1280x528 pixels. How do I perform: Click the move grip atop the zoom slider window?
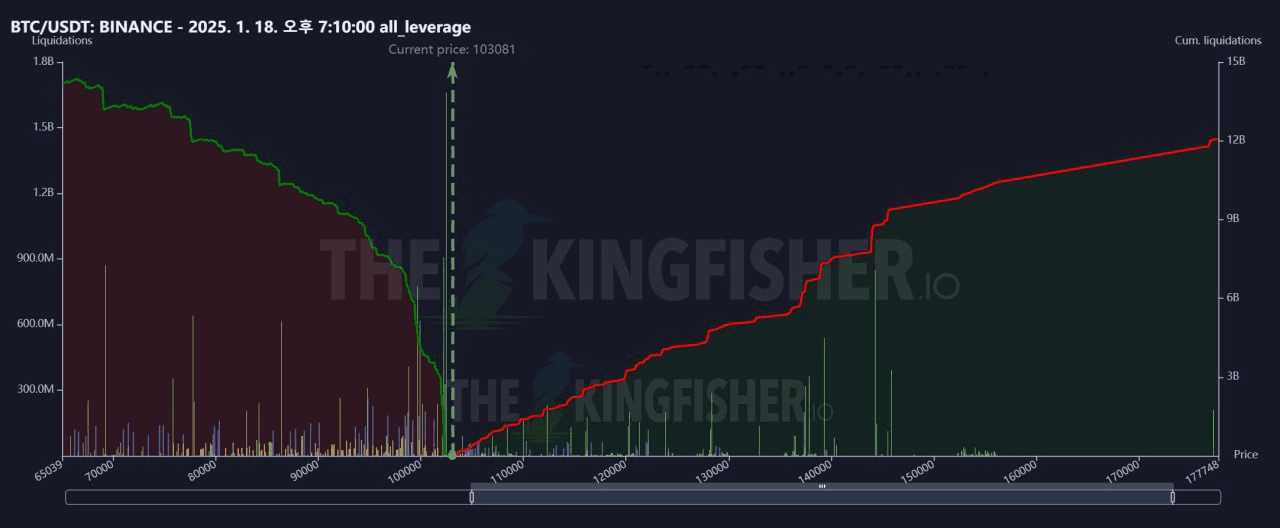[822, 486]
